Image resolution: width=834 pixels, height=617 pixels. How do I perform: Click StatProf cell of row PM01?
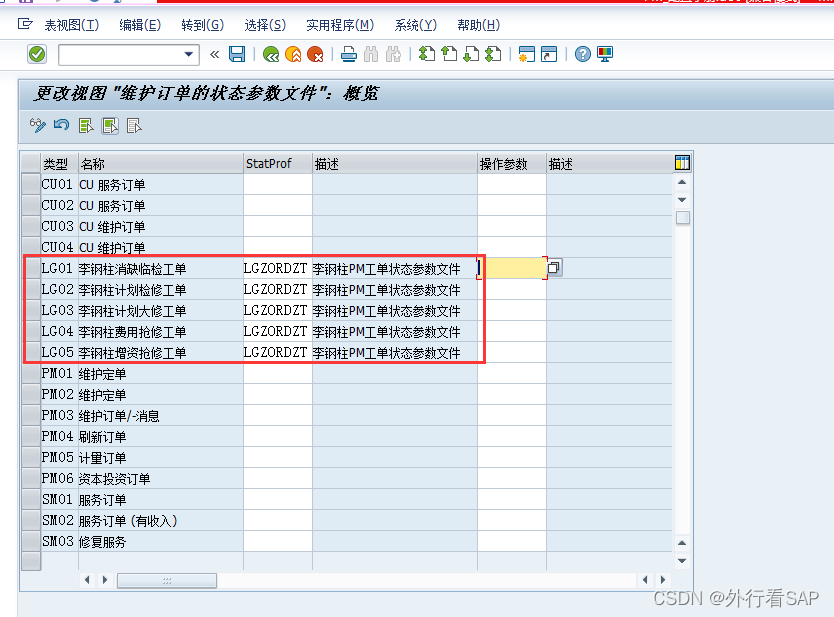[x=278, y=373]
